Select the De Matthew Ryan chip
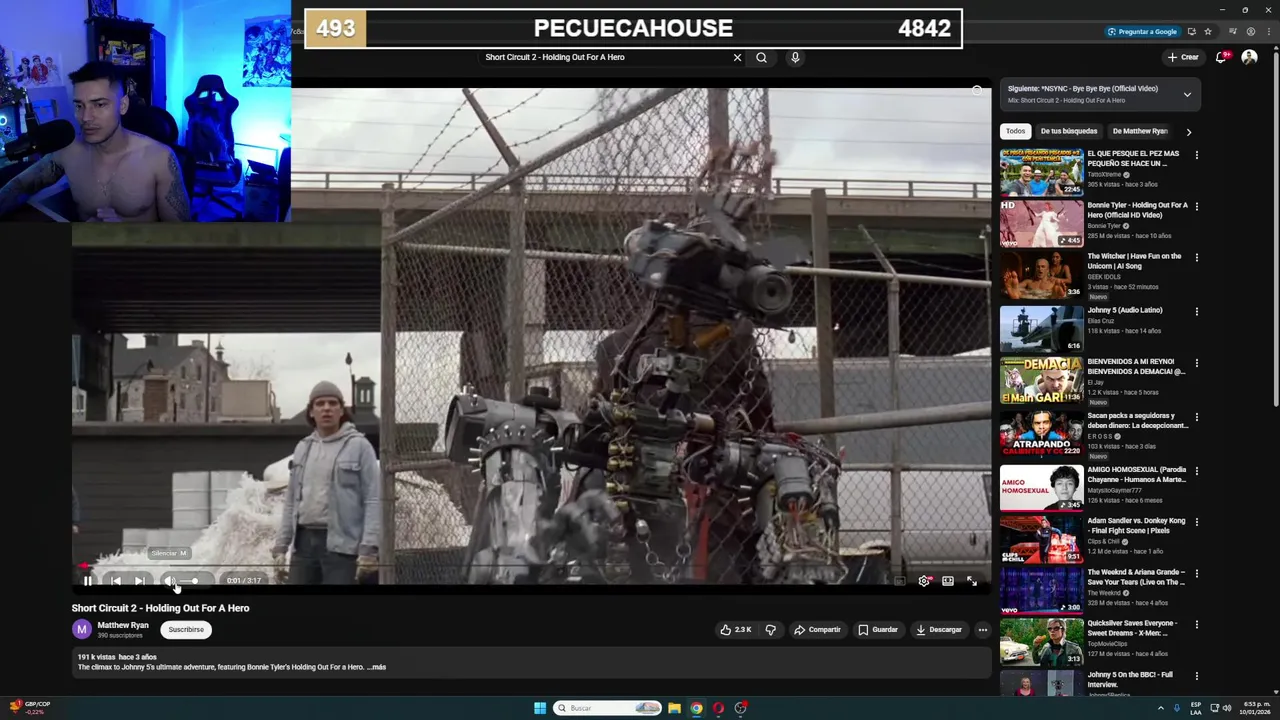Screen dimensions: 1280x720 point(1140,131)
